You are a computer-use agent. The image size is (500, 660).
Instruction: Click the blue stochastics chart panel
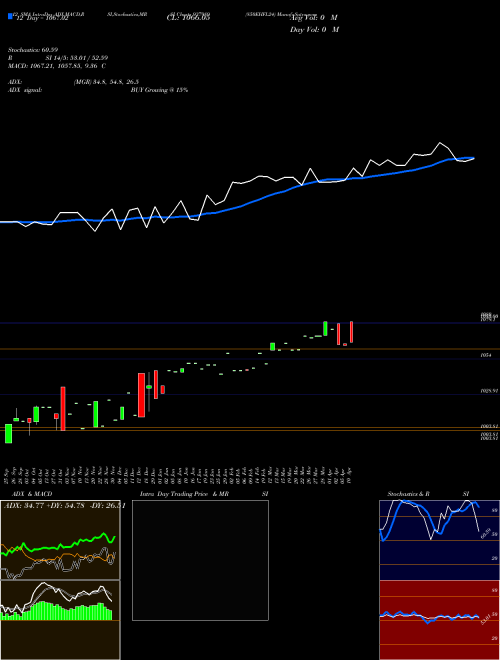click(439, 540)
